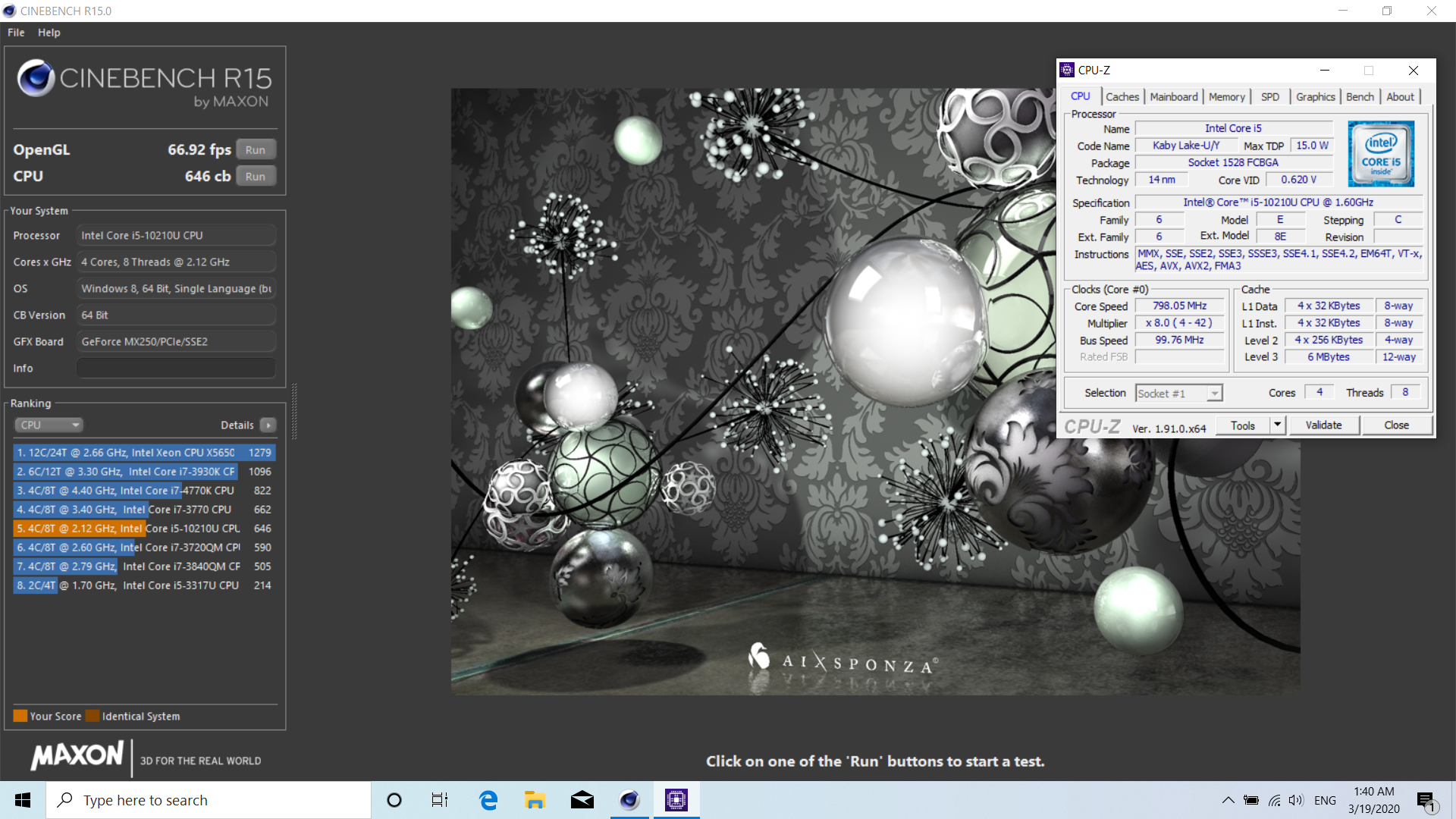Open Task View on the taskbar
The width and height of the screenshot is (1456, 819).
pyautogui.click(x=440, y=800)
